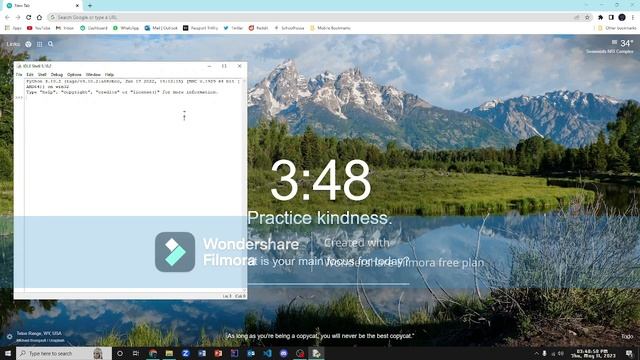Open the Todo panel link
Image resolution: width=640 pixels, height=360 pixels.
(627, 336)
